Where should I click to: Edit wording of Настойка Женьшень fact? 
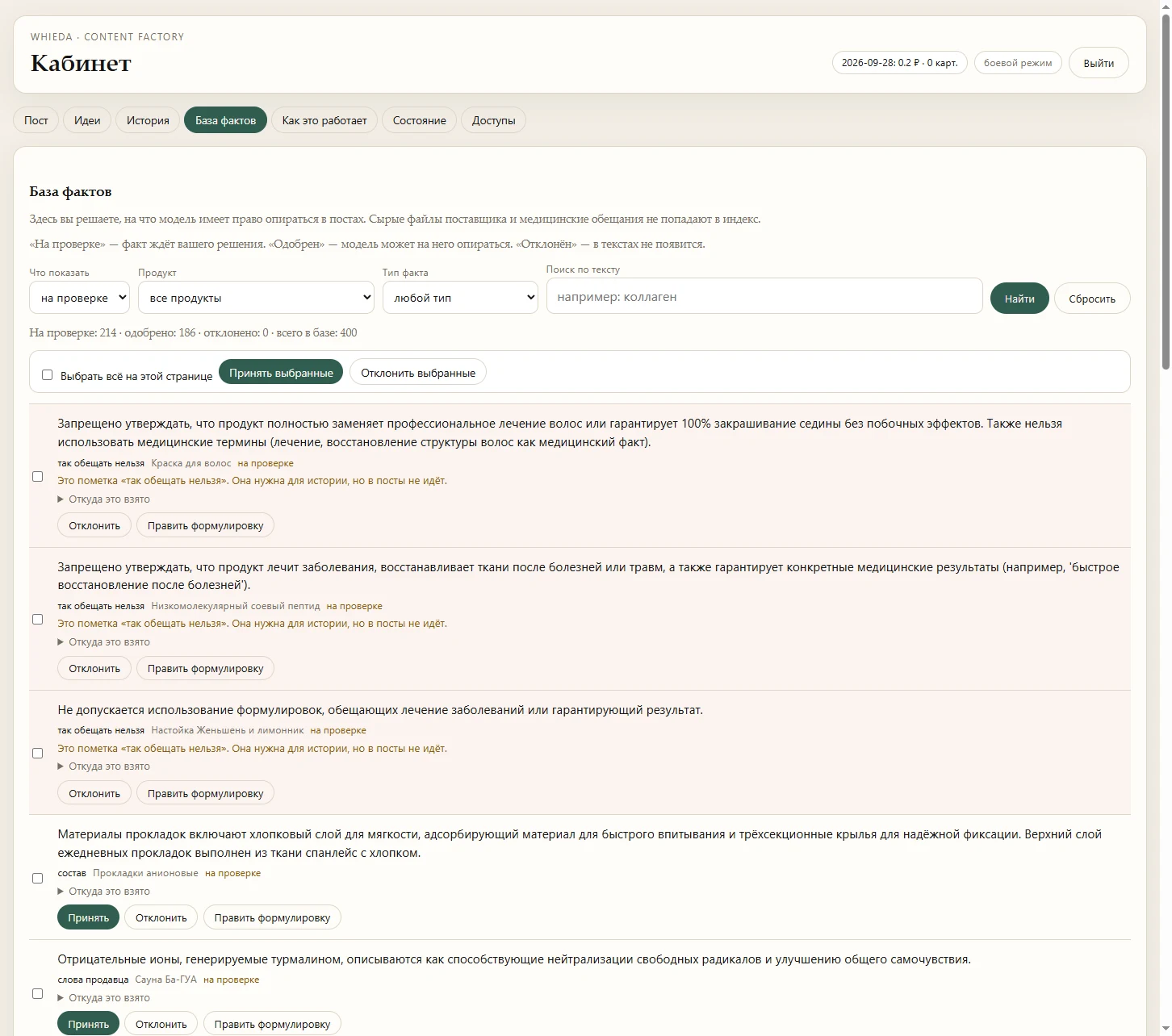coord(206,793)
